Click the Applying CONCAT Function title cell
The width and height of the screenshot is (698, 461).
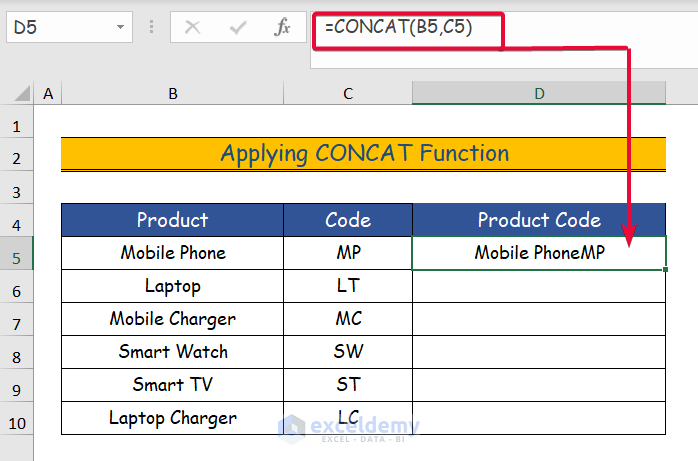click(363, 154)
